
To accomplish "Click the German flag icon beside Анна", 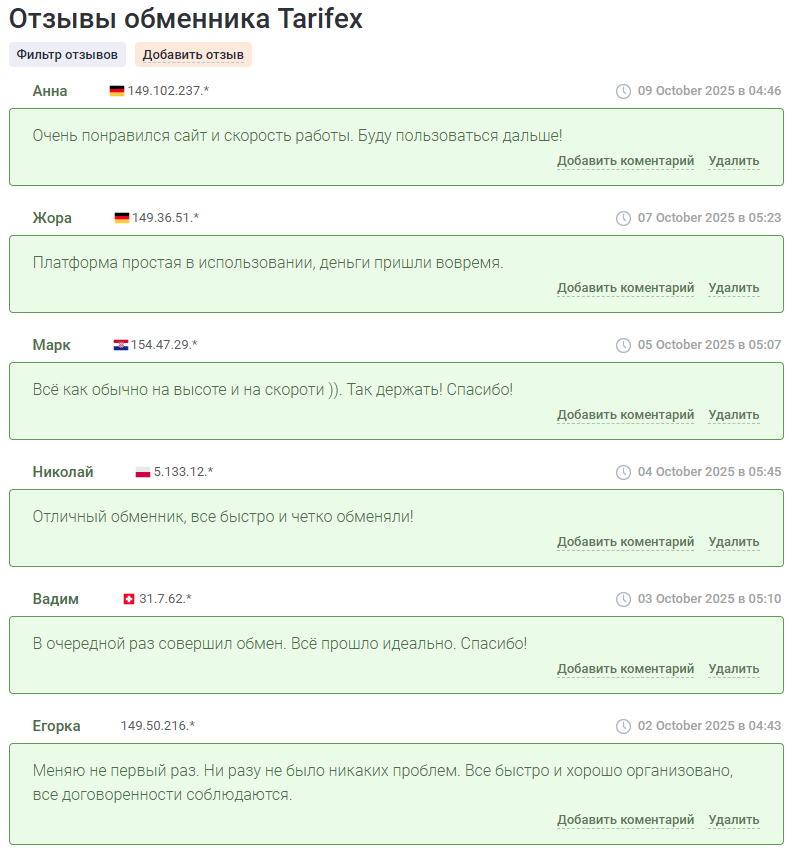I will 117,91.
